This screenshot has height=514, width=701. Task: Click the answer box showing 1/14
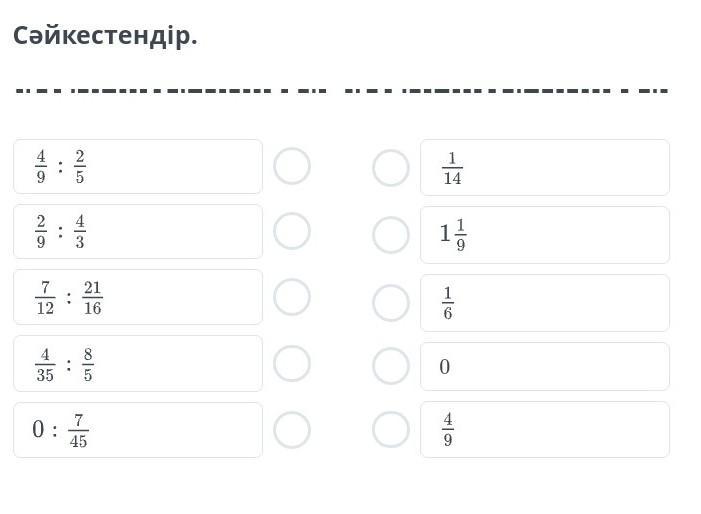pos(545,167)
